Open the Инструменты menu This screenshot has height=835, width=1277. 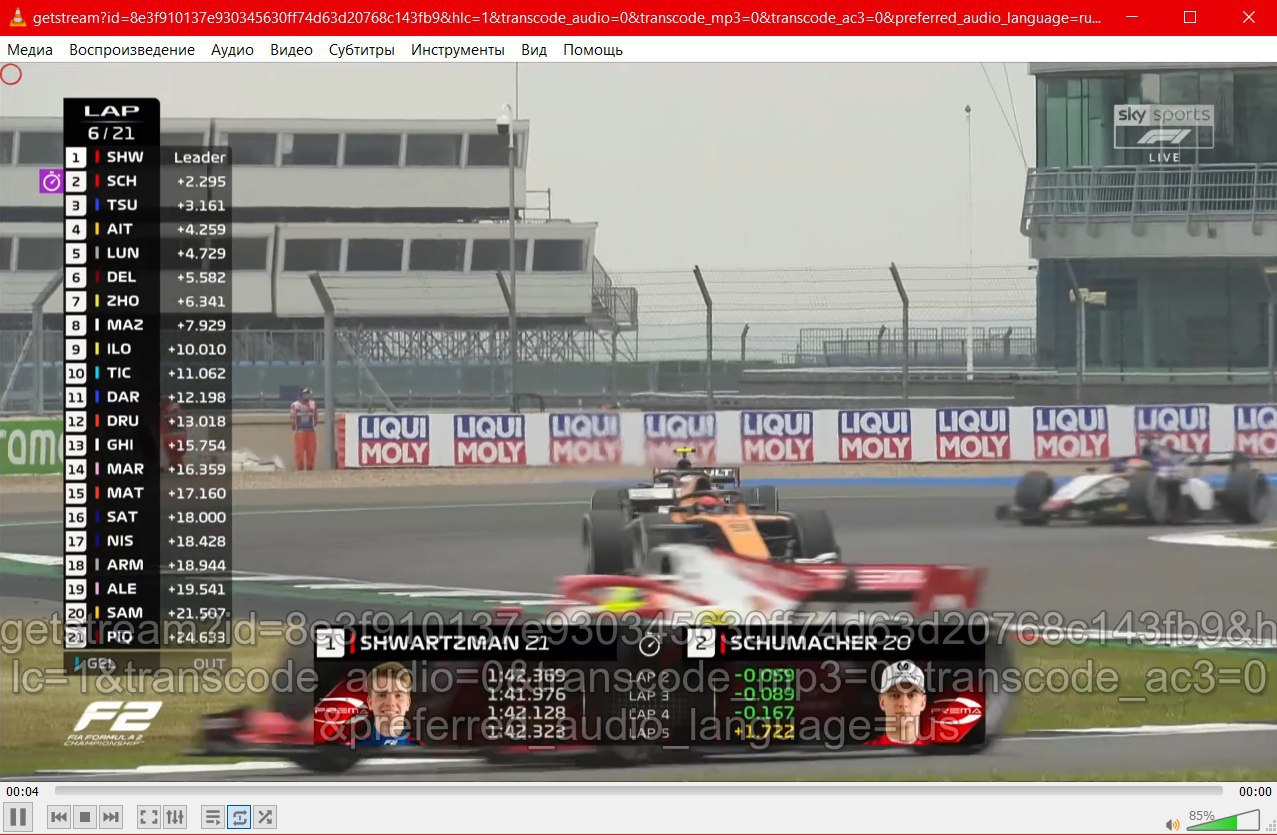[x=458, y=49]
